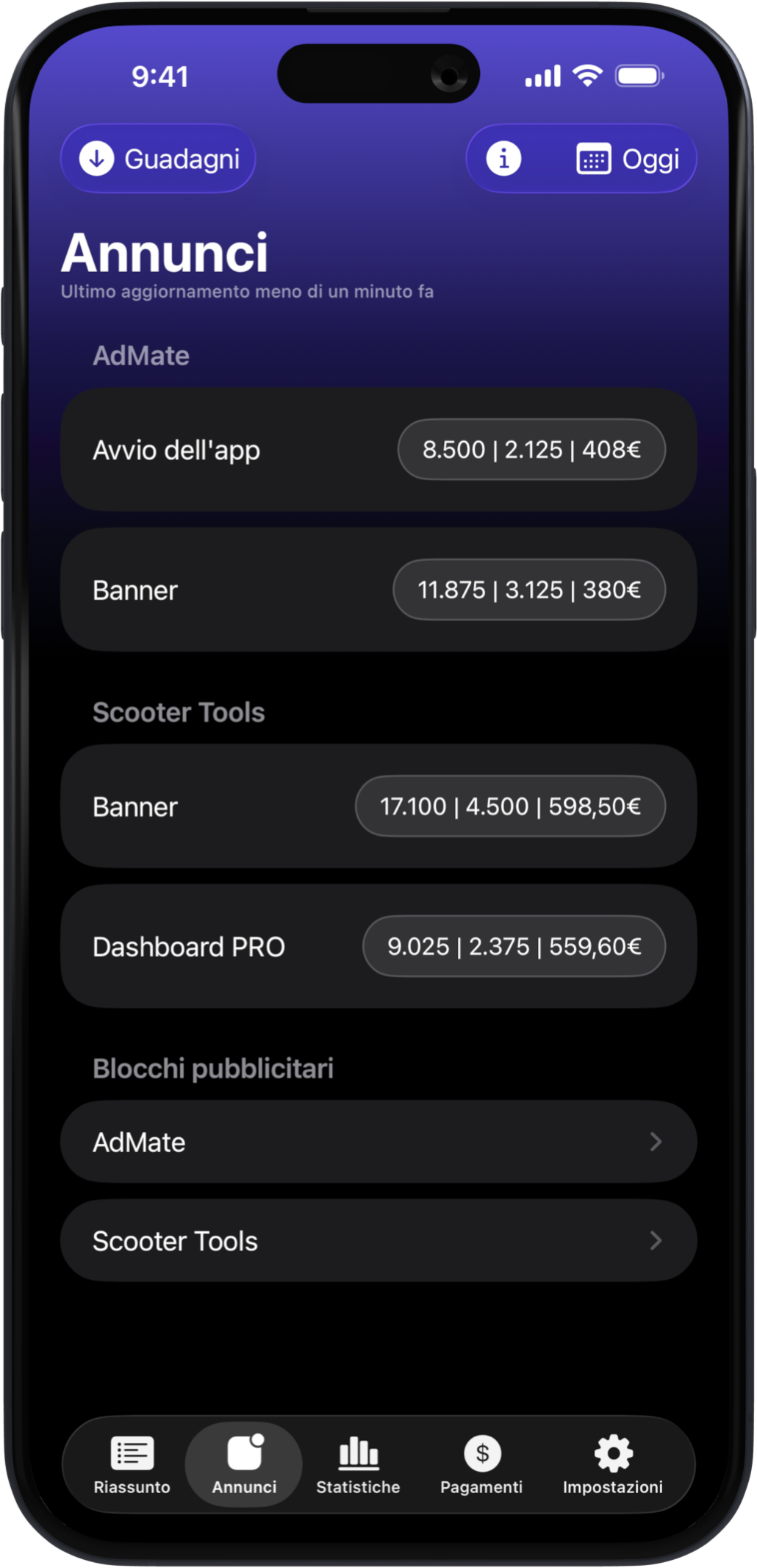Tap the Guadagni download arrow icon
The height and width of the screenshot is (1568, 757).
tap(96, 159)
